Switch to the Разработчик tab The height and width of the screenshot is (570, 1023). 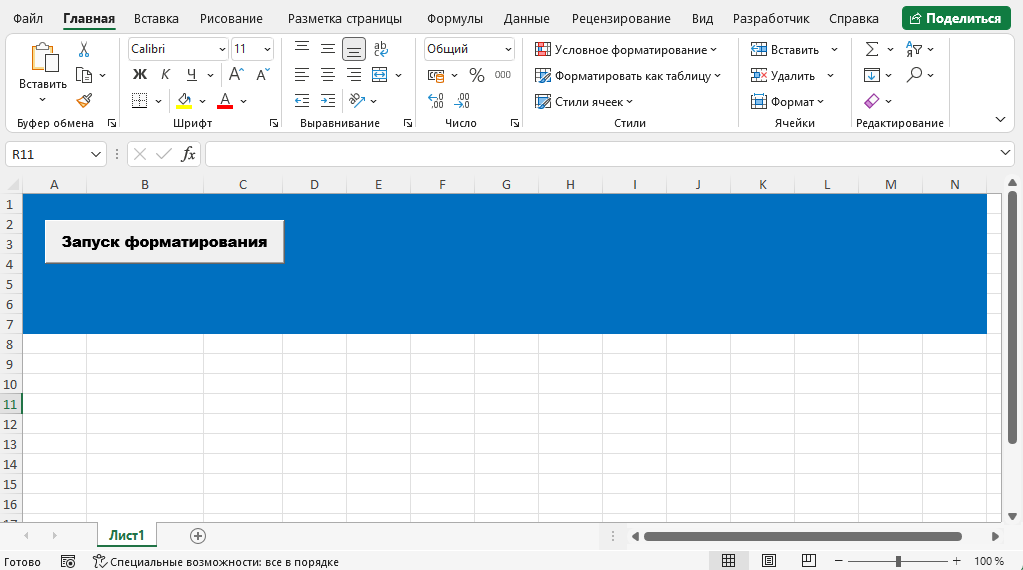tap(771, 18)
